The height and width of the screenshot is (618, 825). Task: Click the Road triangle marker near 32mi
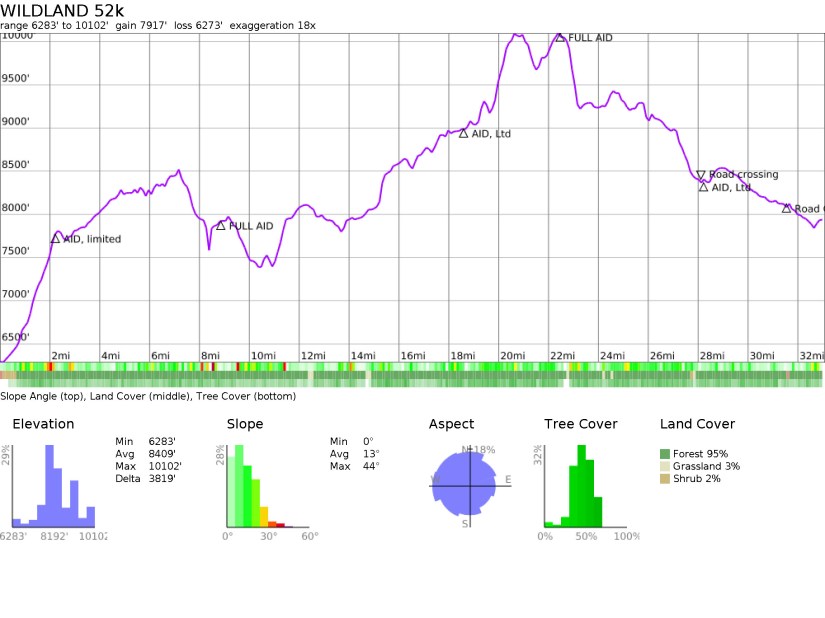(x=787, y=208)
